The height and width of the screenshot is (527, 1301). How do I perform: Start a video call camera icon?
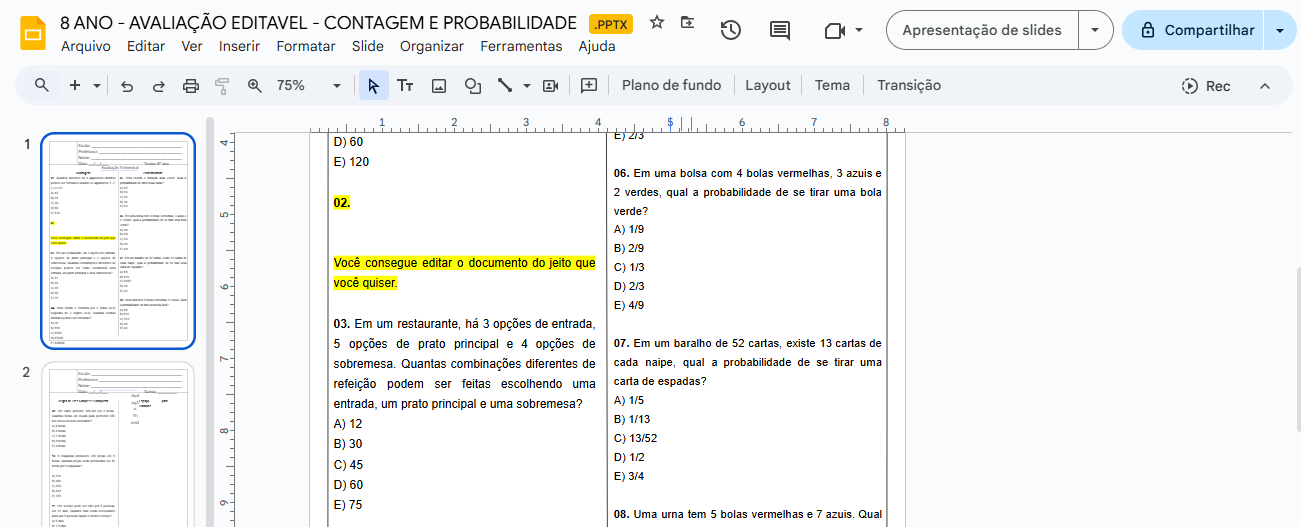coord(835,30)
